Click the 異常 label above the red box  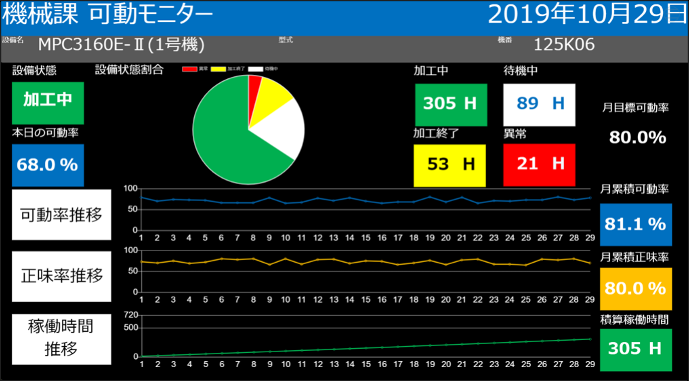point(515,134)
